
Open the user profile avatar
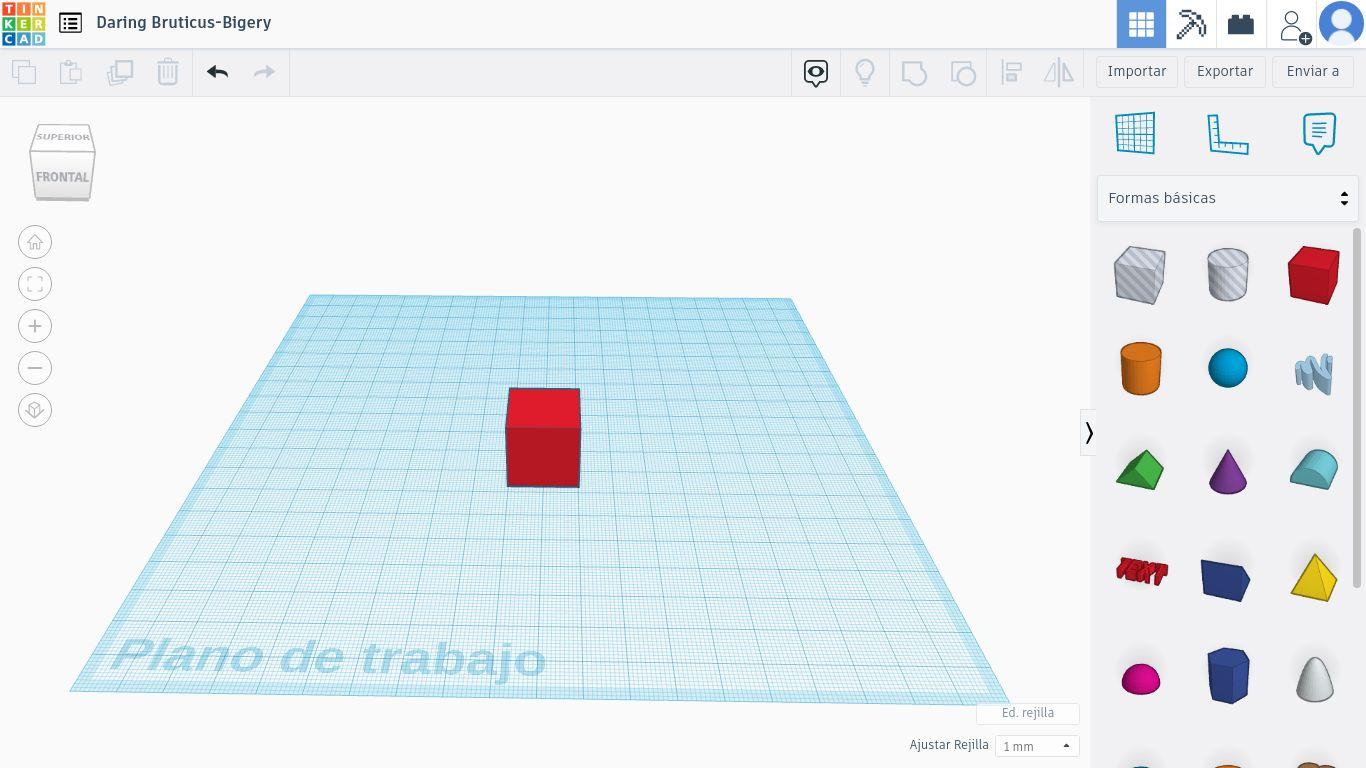click(x=1341, y=24)
